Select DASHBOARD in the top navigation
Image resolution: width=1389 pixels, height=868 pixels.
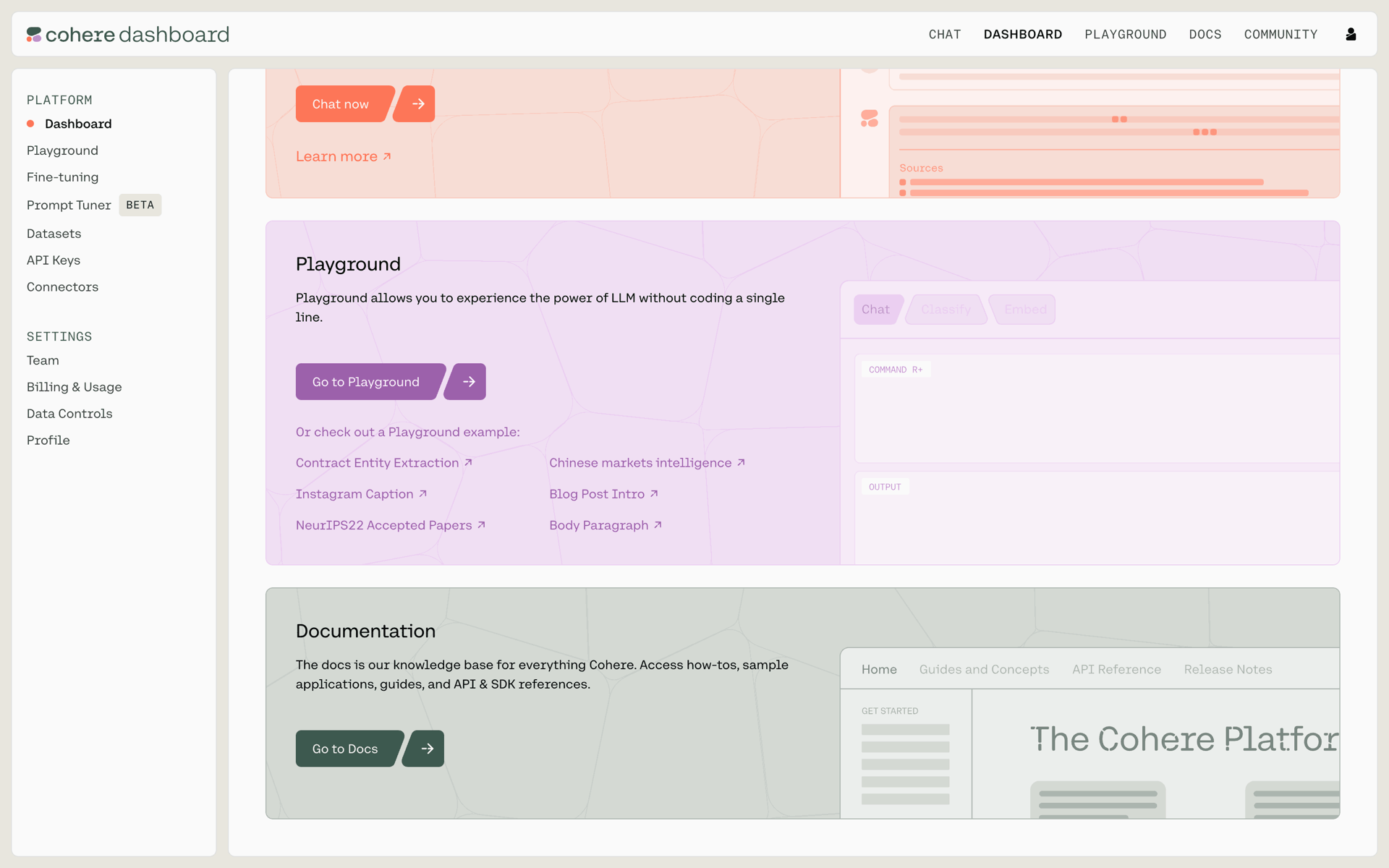click(x=1023, y=35)
